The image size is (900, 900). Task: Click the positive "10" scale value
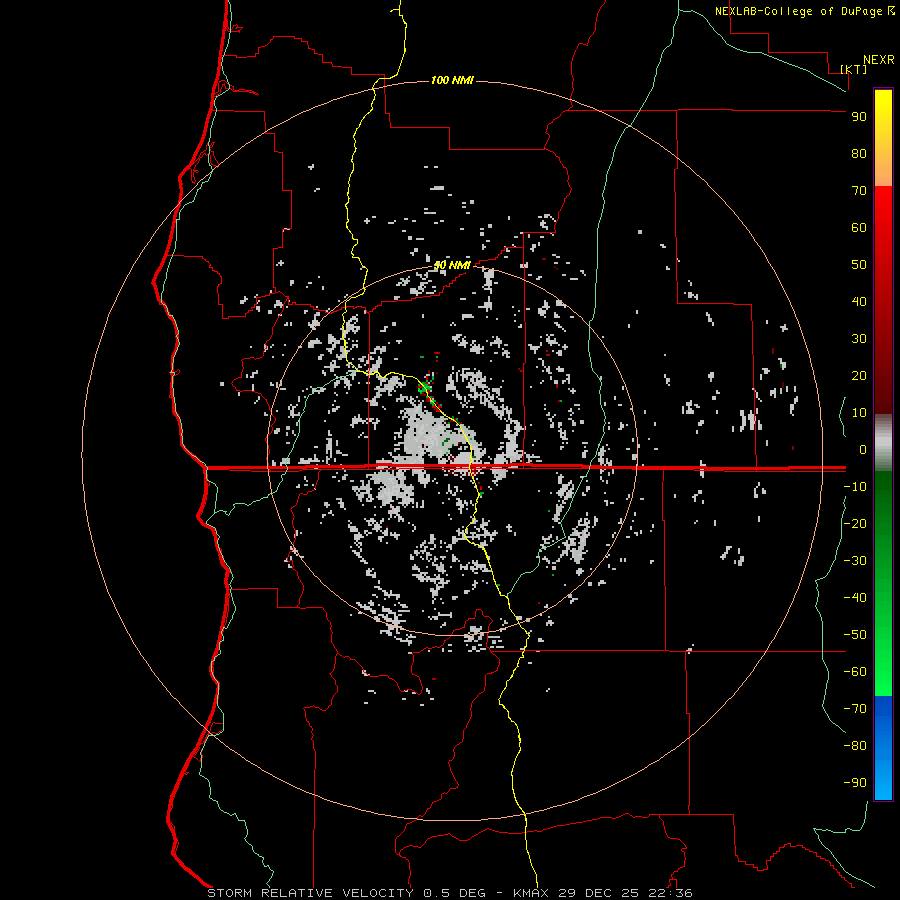[x=859, y=413]
